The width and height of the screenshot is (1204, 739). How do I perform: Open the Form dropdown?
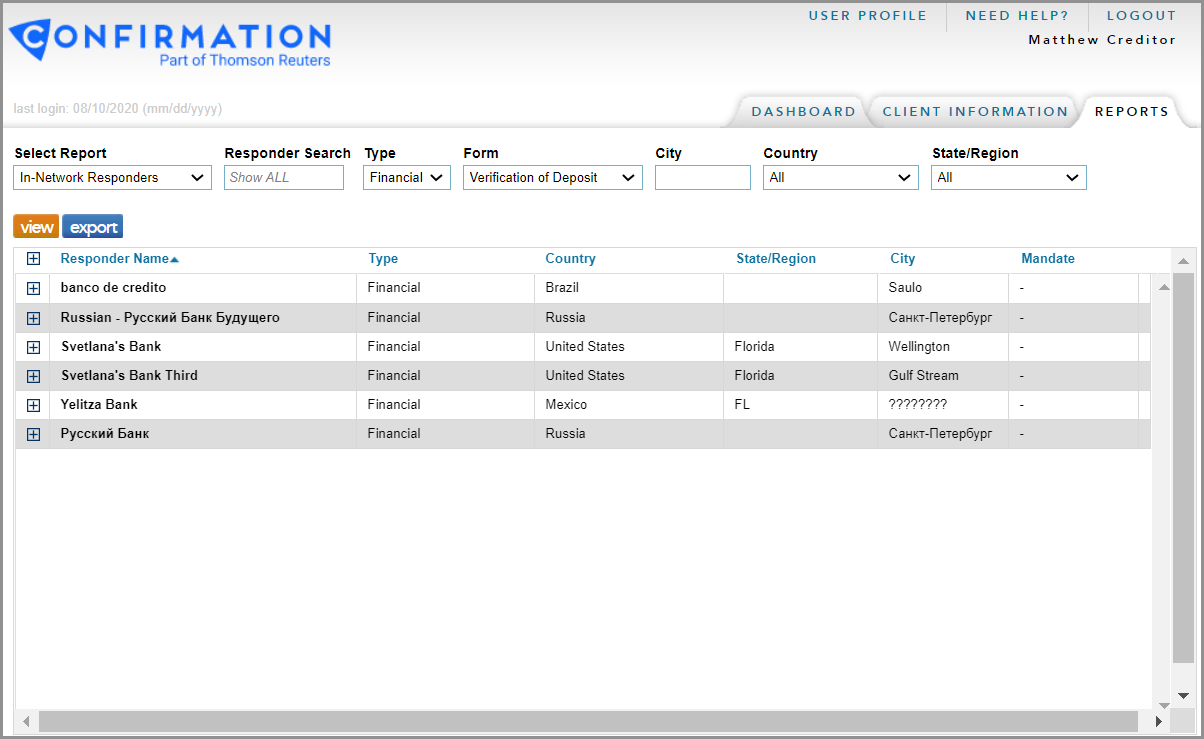[x=552, y=178]
